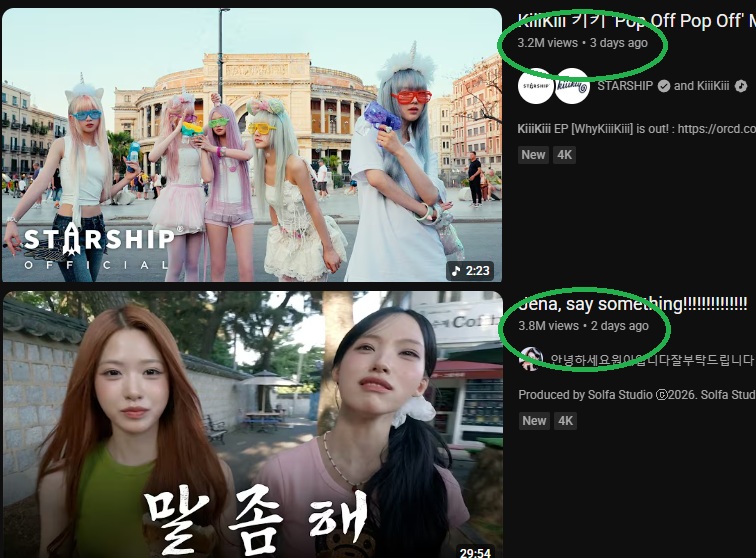Click the New badge under the Jena video
Viewport: 756px width, 558px height.
[x=534, y=421]
